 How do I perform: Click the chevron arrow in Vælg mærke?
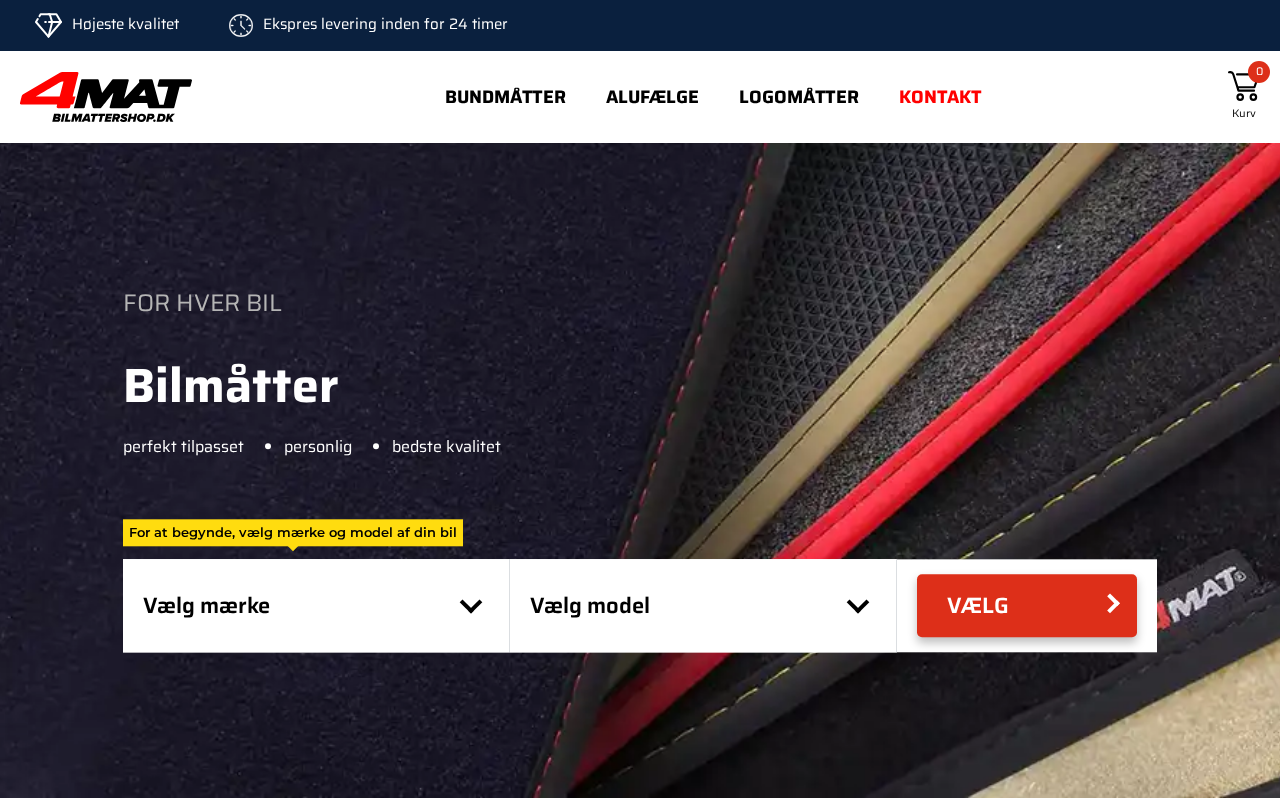[471, 606]
